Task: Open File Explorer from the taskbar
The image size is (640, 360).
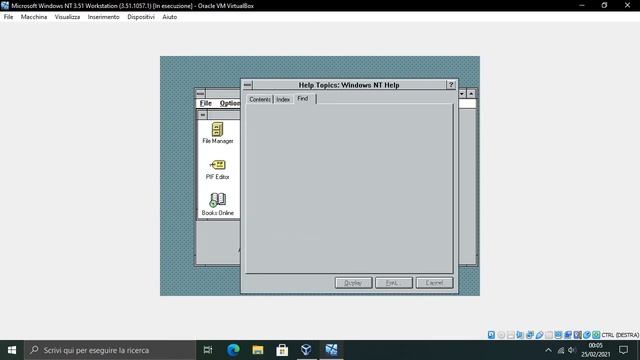Action: (258, 350)
